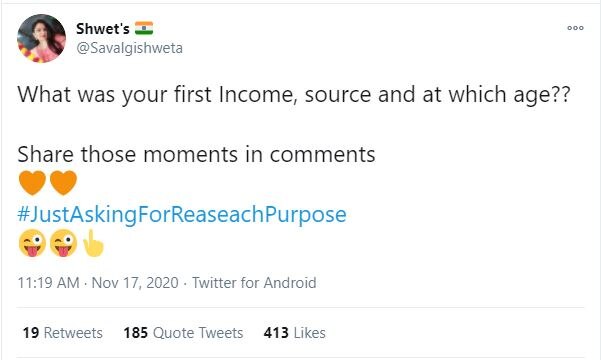Open the three-dot more options menu

[x=575, y=28]
